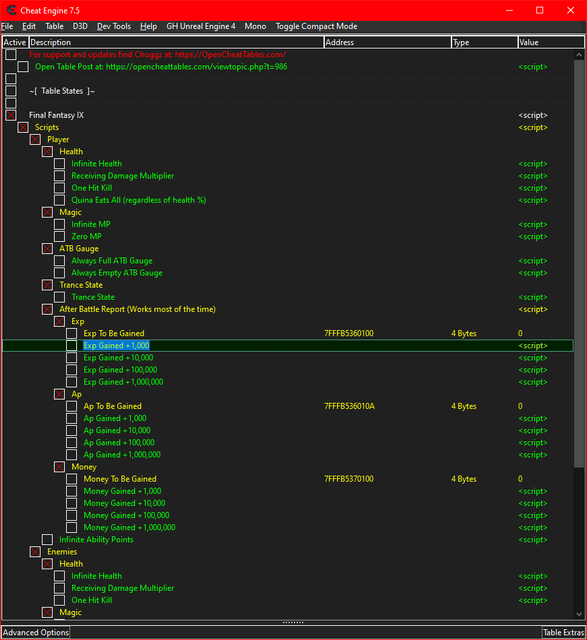The height and width of the screenshot is (640, 587).
Task: Tick the Always Full ATB Gauge checkbox
Action: coord(60,261)
